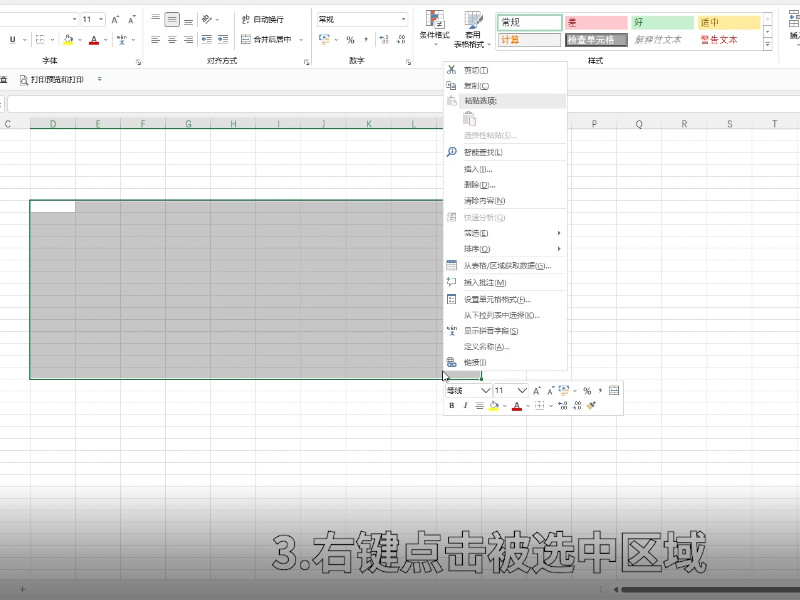This screenshot has width=800, height=600.
Task: Choose 插入 from the context menu
Action: point(505,169)
